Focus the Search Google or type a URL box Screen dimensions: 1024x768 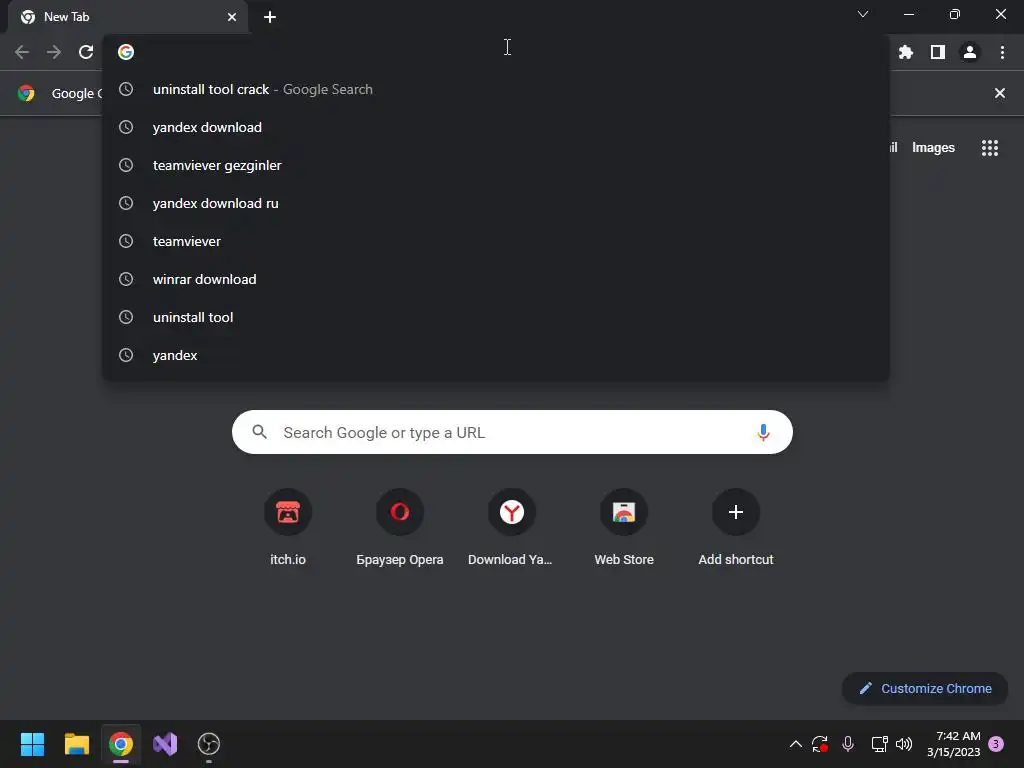click(x=512, y=432)
